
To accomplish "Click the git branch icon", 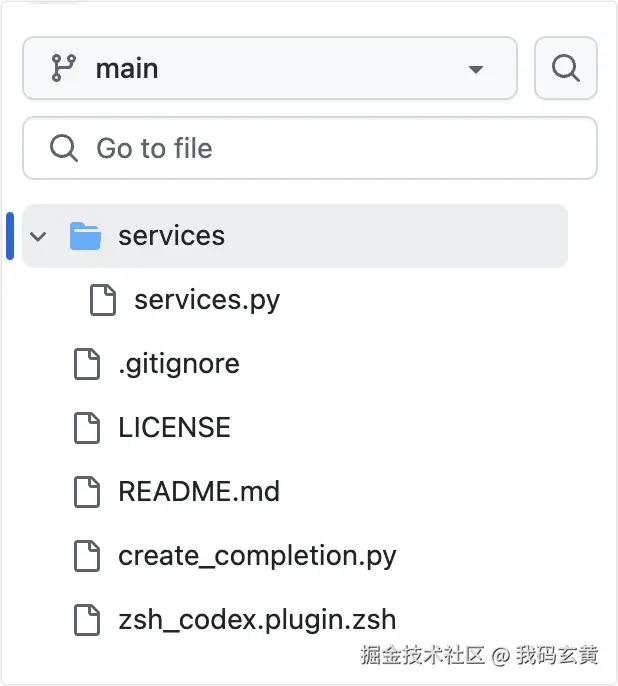I will (x=63, y=69).
